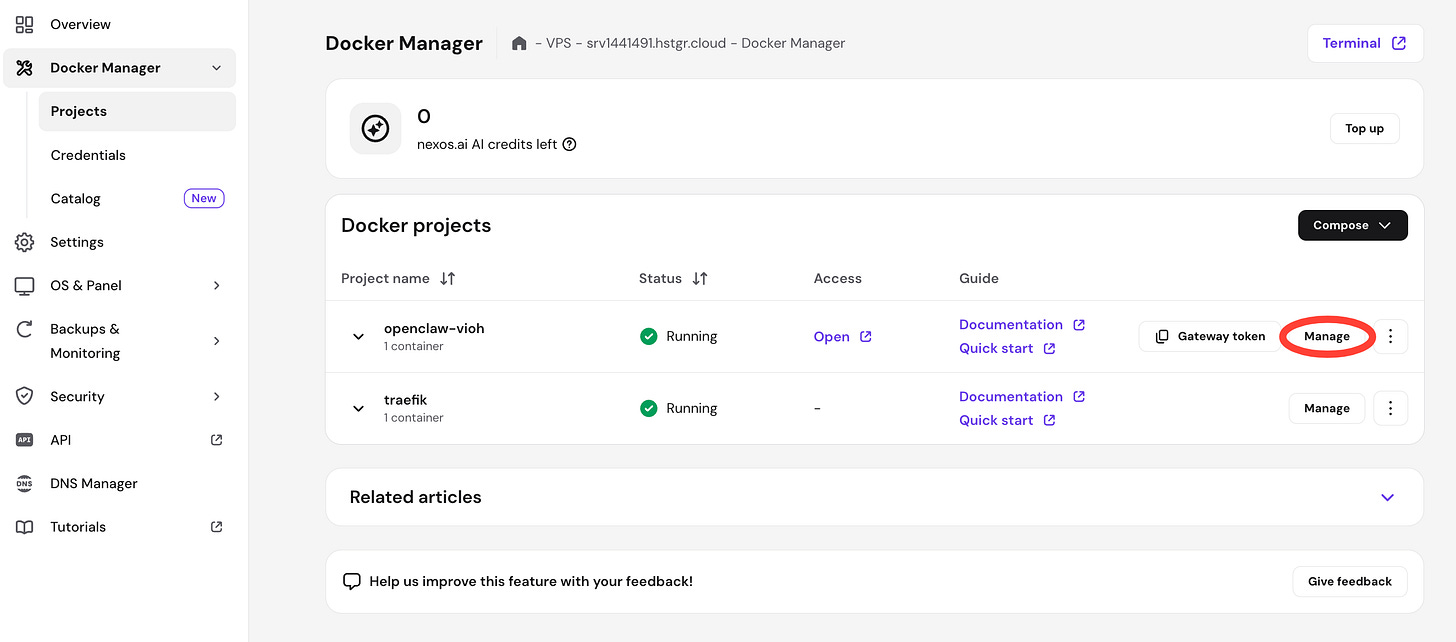The image size is (1456, 642).
Task: Expand the openclaw-vioh project row chevron
Action: (359, 337)
